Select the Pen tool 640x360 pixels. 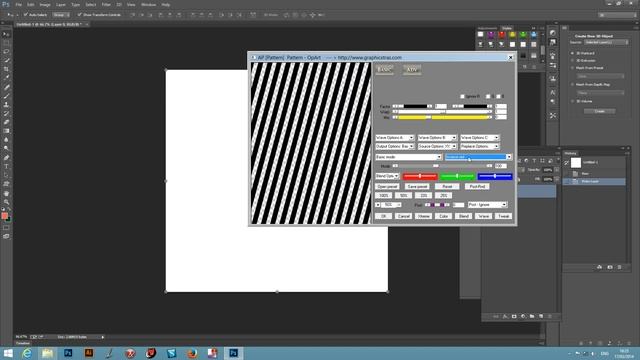coord(6,158)
